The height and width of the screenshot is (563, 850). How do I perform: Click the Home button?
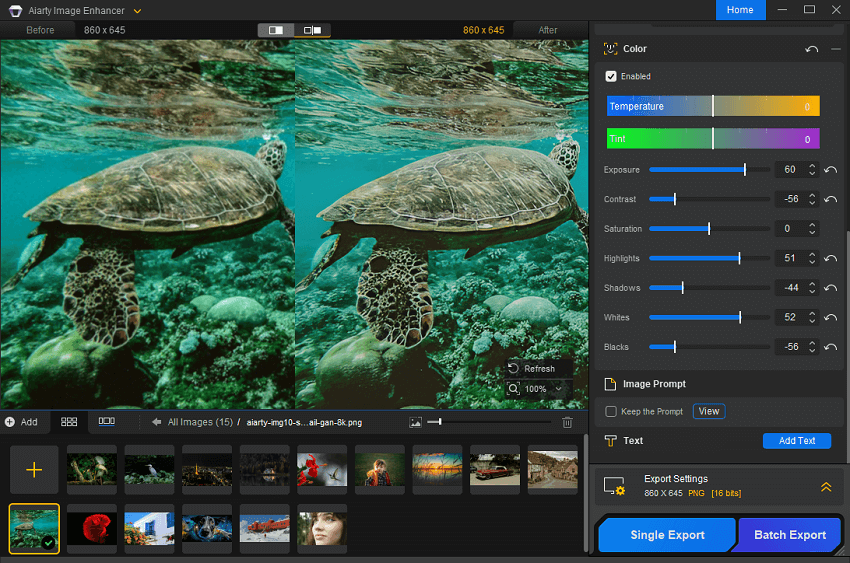pyautogui.click(x=740, y=10)
